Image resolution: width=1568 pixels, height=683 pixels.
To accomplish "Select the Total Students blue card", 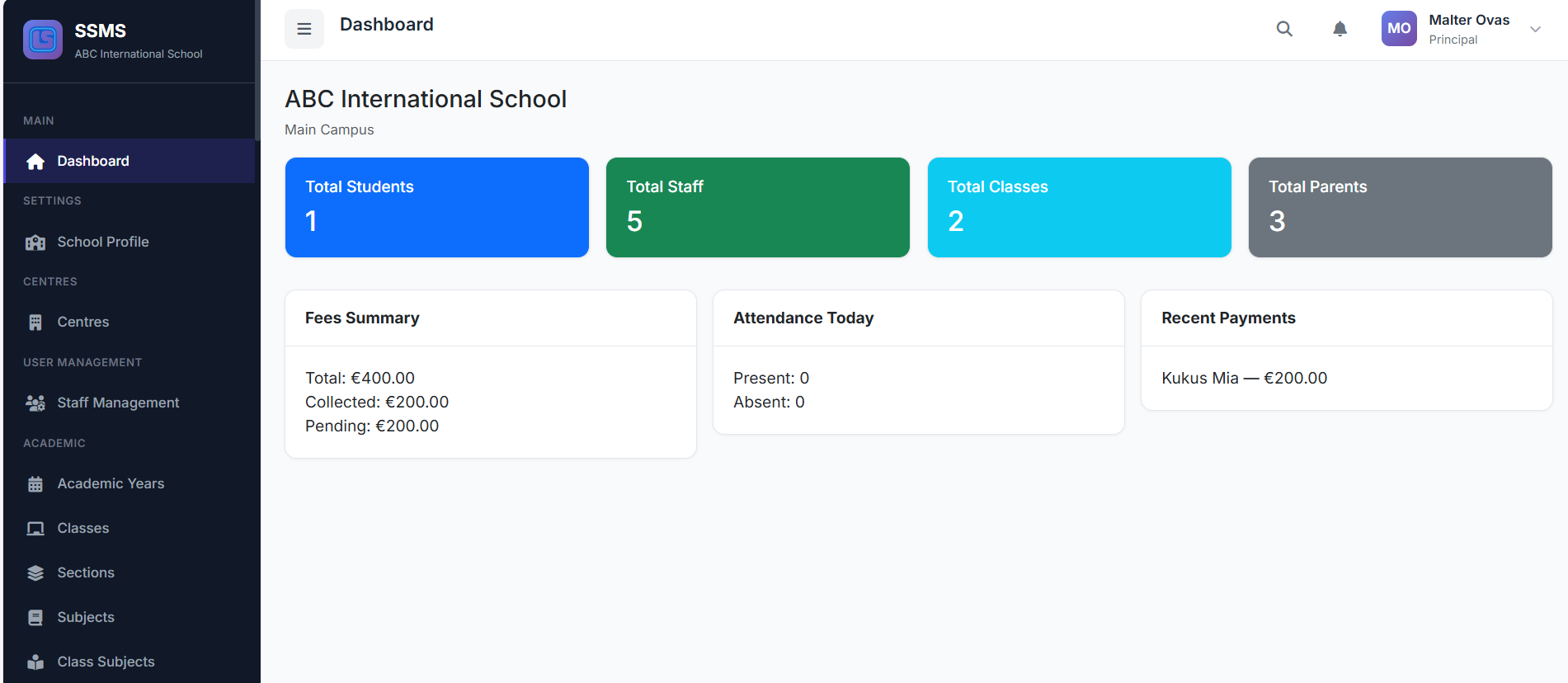I will (x=436, y=207).
